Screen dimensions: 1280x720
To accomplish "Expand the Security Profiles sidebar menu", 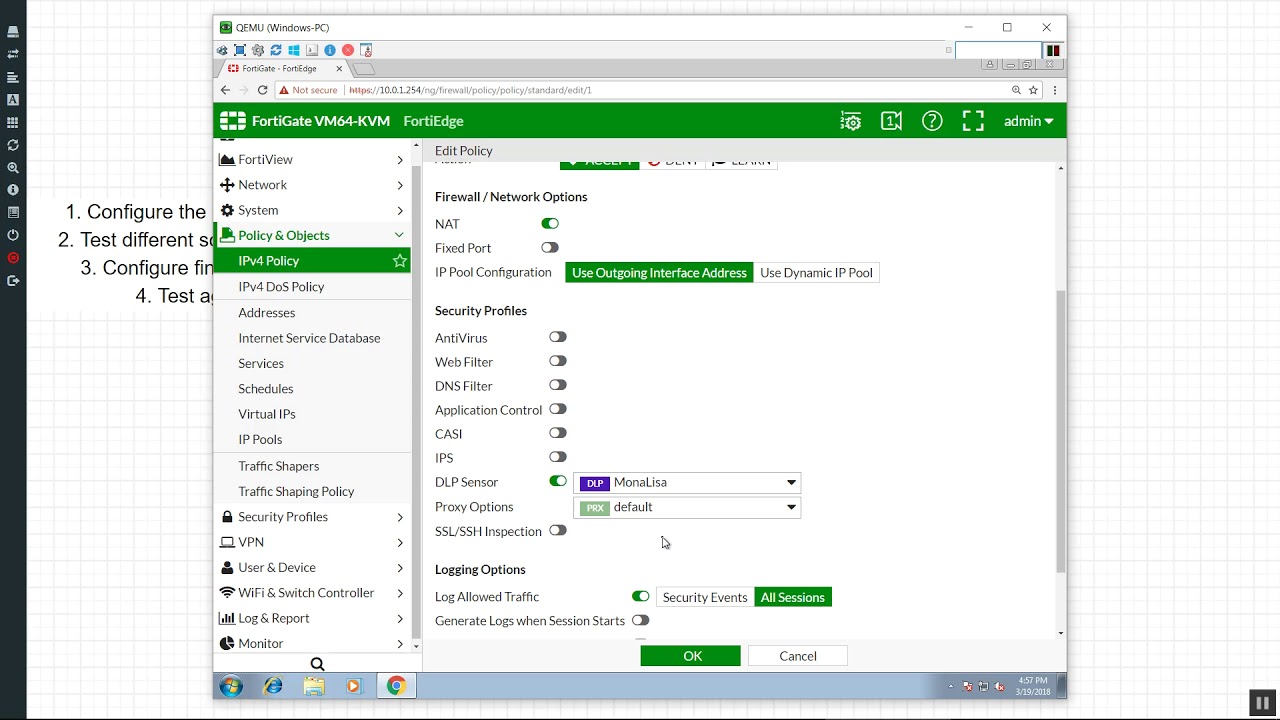I will click(x=314, y=517).
